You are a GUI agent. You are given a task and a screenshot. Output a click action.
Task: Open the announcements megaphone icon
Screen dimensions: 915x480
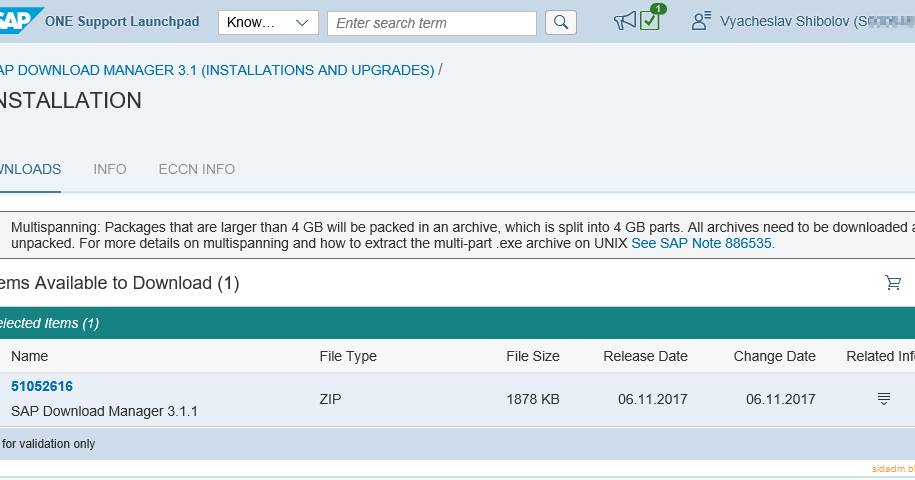tap(624, 22)
